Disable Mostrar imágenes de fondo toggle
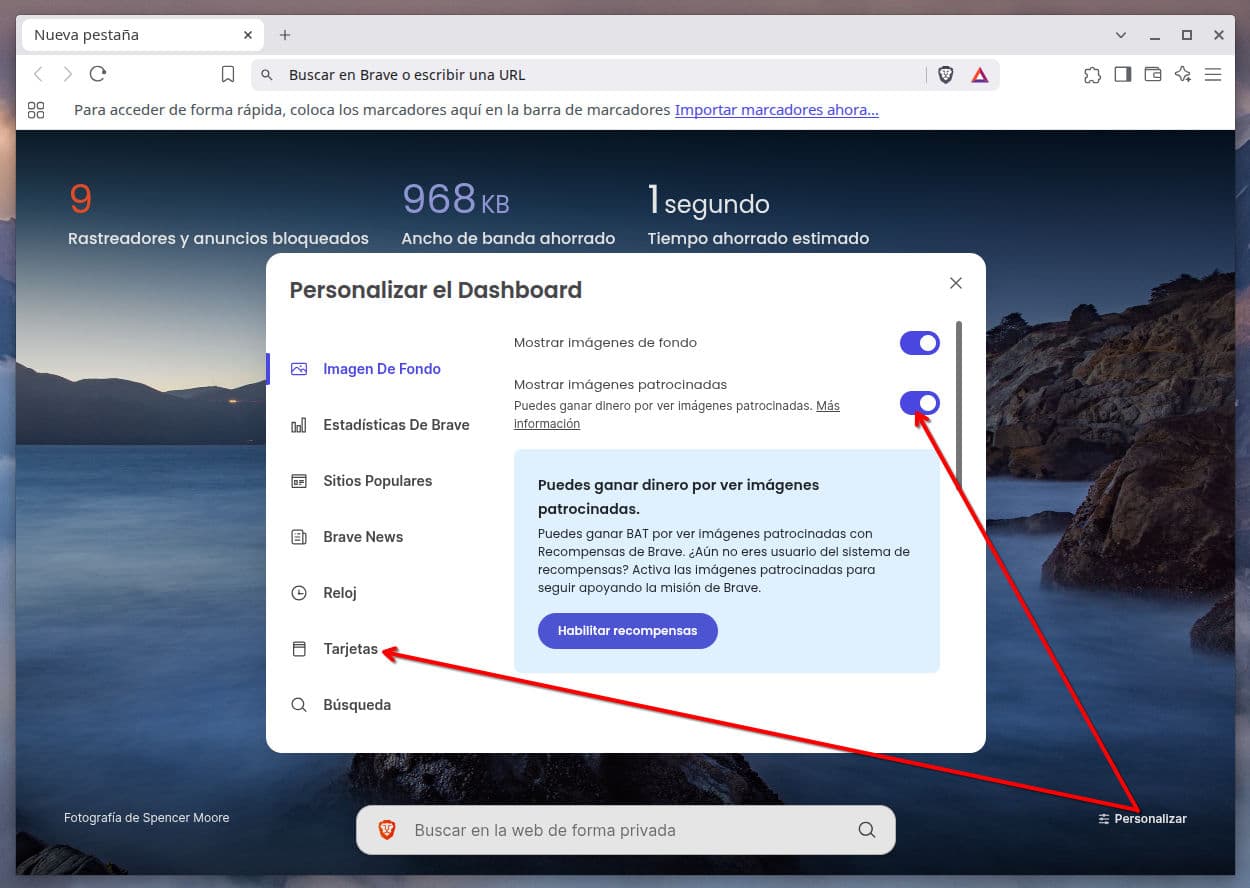The width and height of the screenshot is (1250, 888). (920, 343)
